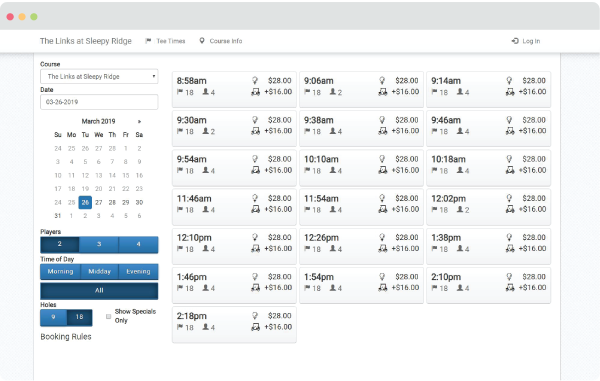Click the Date input field
Image resolution: width=600 pixels, height=381 pixels.
click(99, 102)
